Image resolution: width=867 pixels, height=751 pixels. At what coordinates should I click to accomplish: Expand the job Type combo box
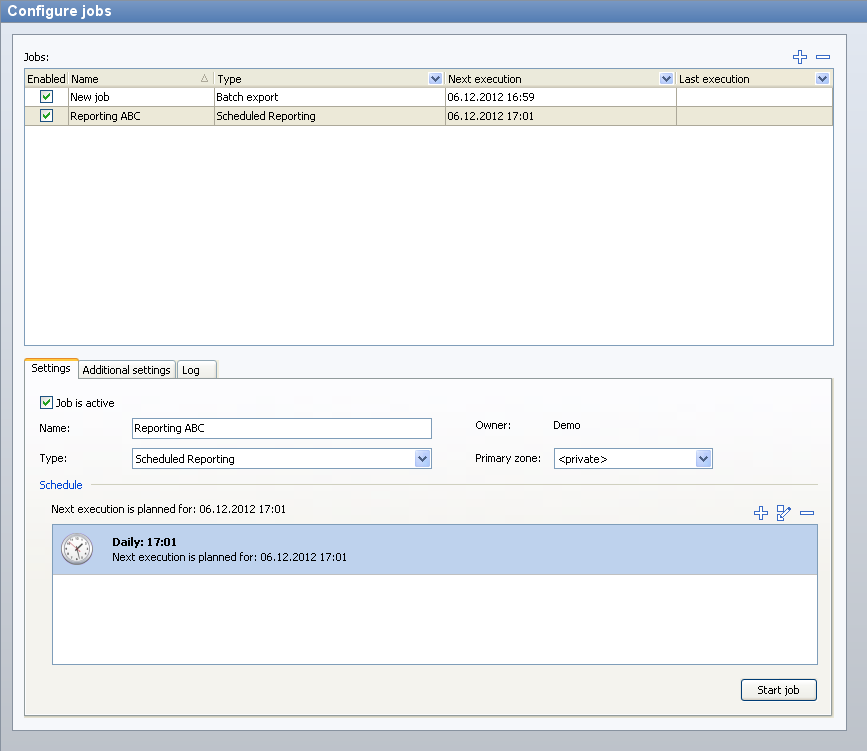click(422, 459)
